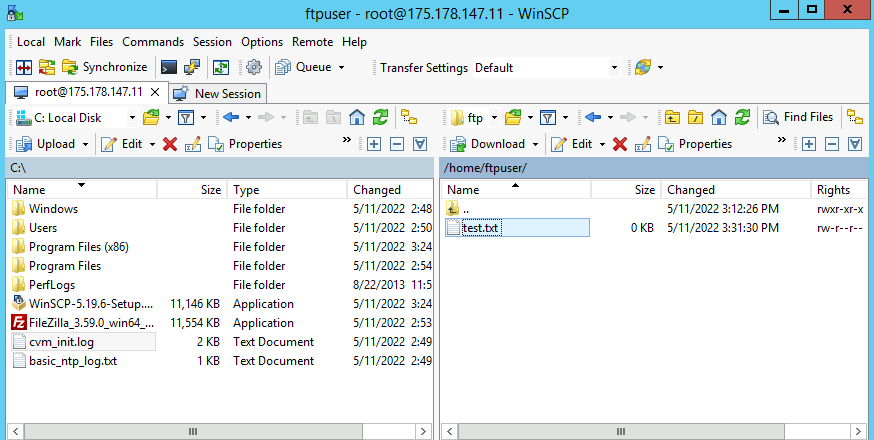Viewport: 874px width, 440px height.
Task: Click the keep remote directory up to date icon
Action: pyautogui.click(x=221, y=67)
